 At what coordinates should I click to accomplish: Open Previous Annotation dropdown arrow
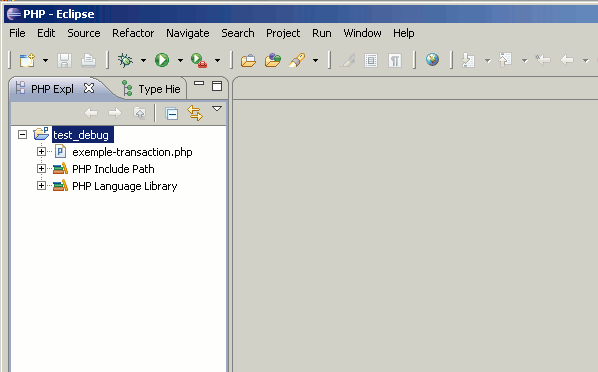coord(525,60)
